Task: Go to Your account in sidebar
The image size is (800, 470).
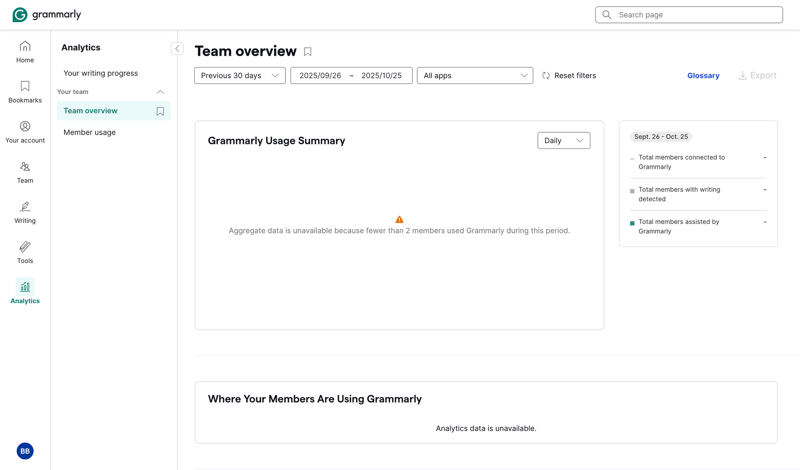Action: (x=24, y=132)
